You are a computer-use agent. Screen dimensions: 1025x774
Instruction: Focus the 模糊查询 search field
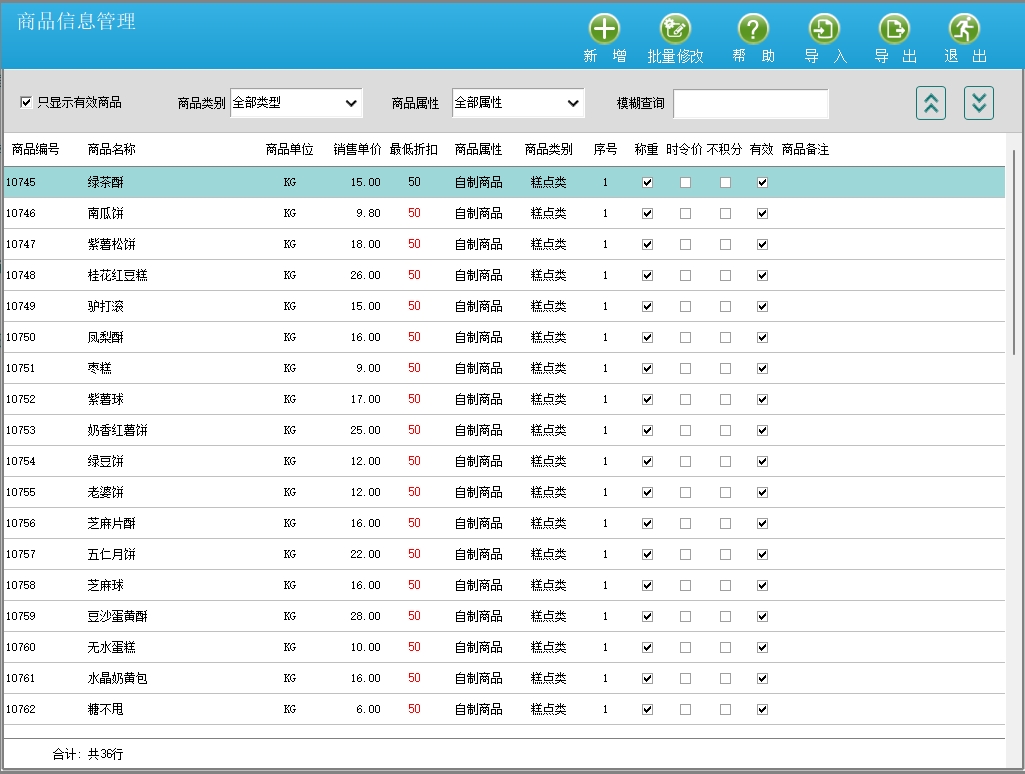pos(750,104)
